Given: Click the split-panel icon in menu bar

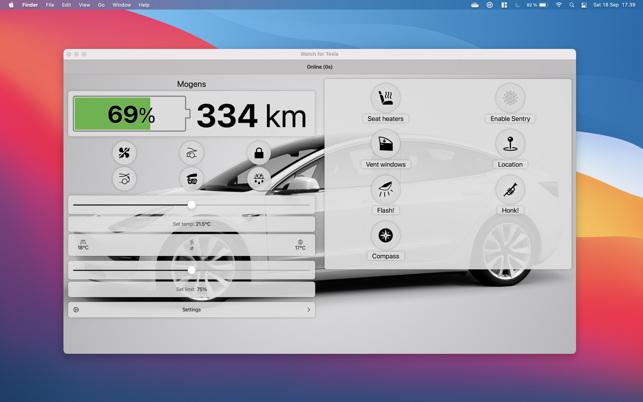Looking at the screenshot, I should (504, 5).
